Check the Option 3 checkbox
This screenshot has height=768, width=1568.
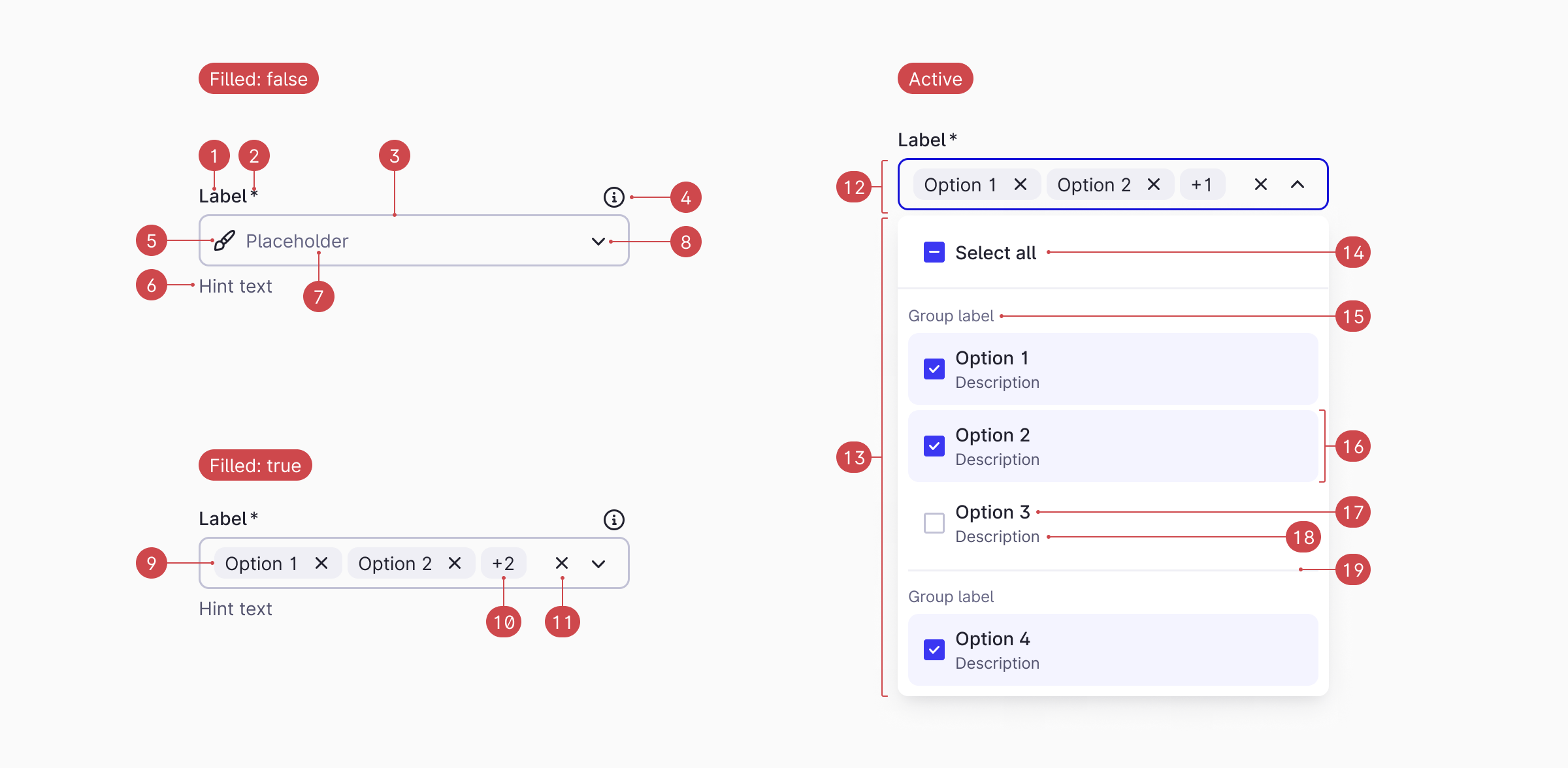[934, 523]
